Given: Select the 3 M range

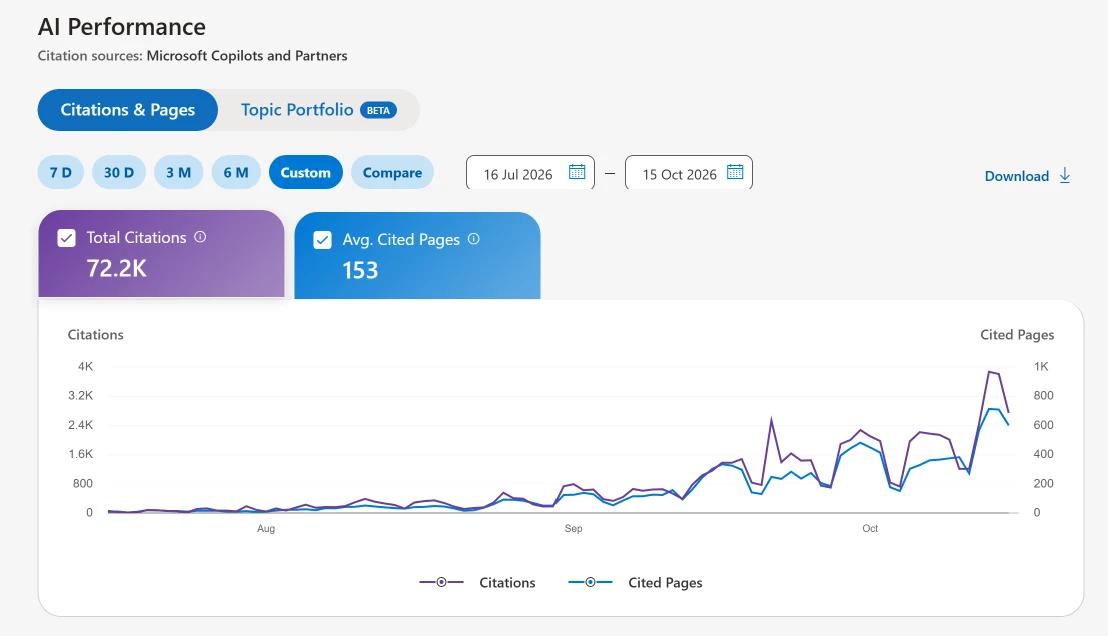Looking at the screenshot, I should tap(179, 172).
